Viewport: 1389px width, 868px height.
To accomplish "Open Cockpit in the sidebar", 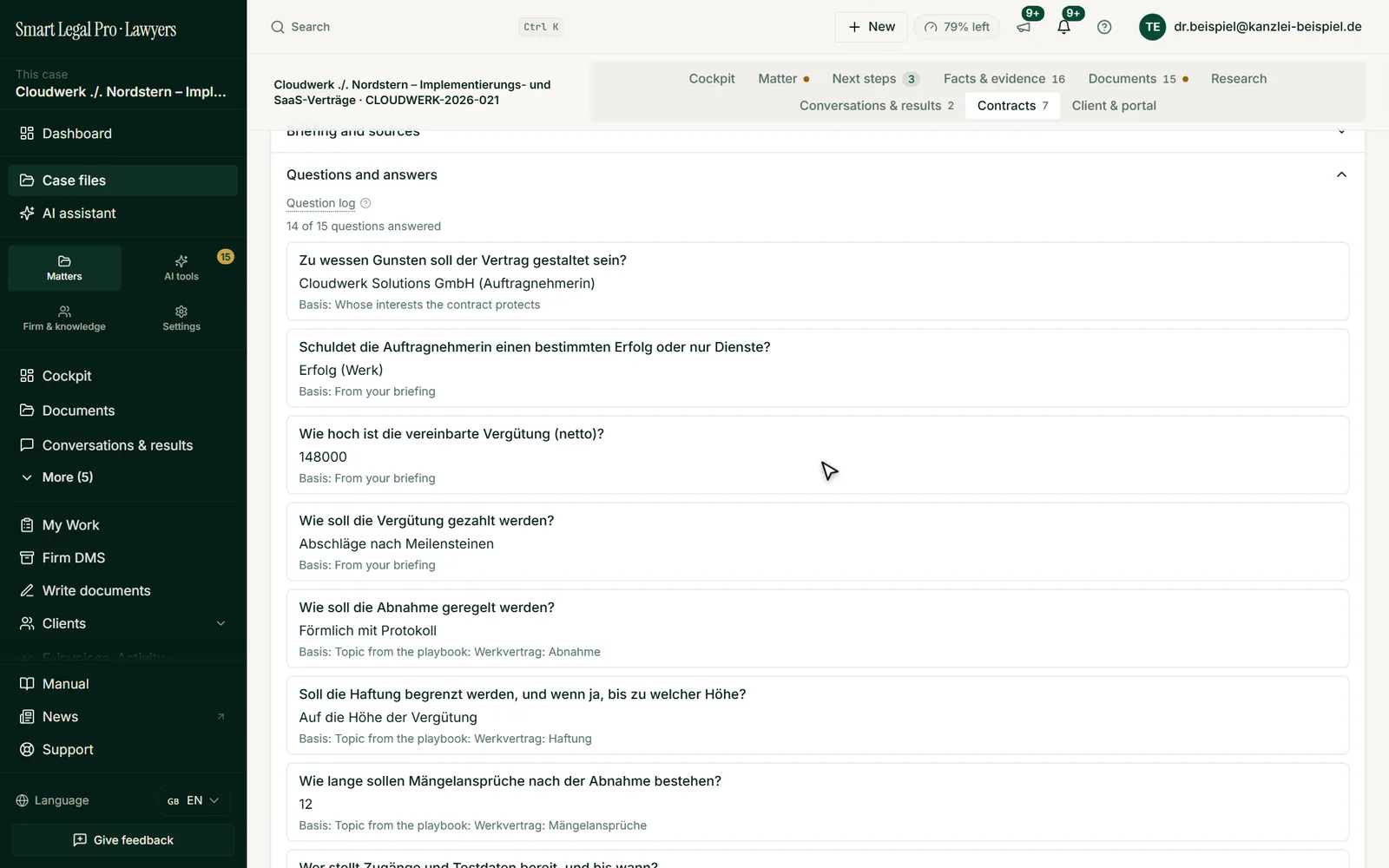I will click(122, 376).
